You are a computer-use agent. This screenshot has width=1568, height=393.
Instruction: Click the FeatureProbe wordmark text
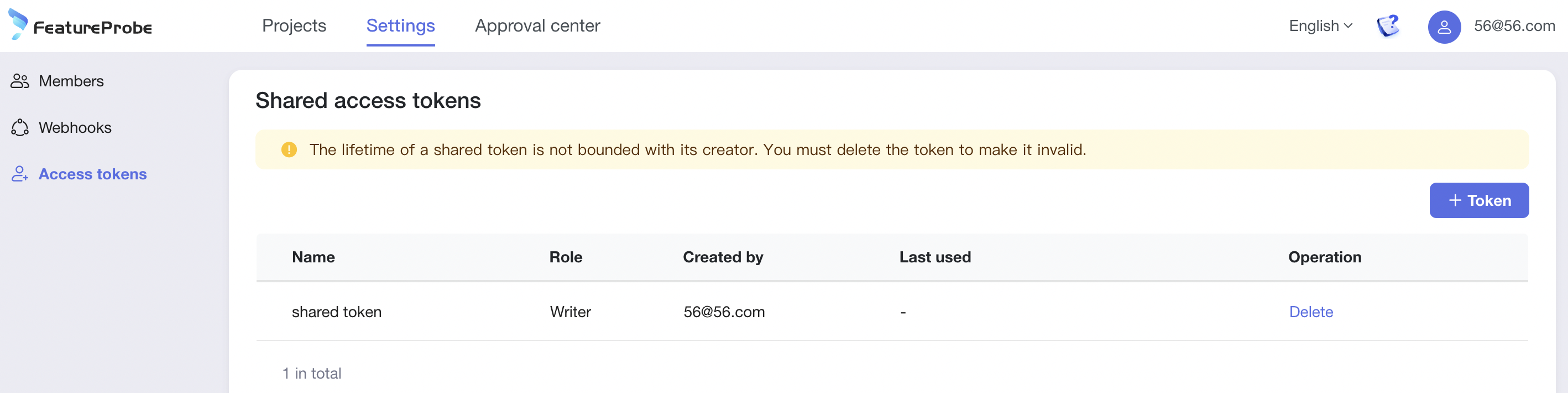pos(92,28)
